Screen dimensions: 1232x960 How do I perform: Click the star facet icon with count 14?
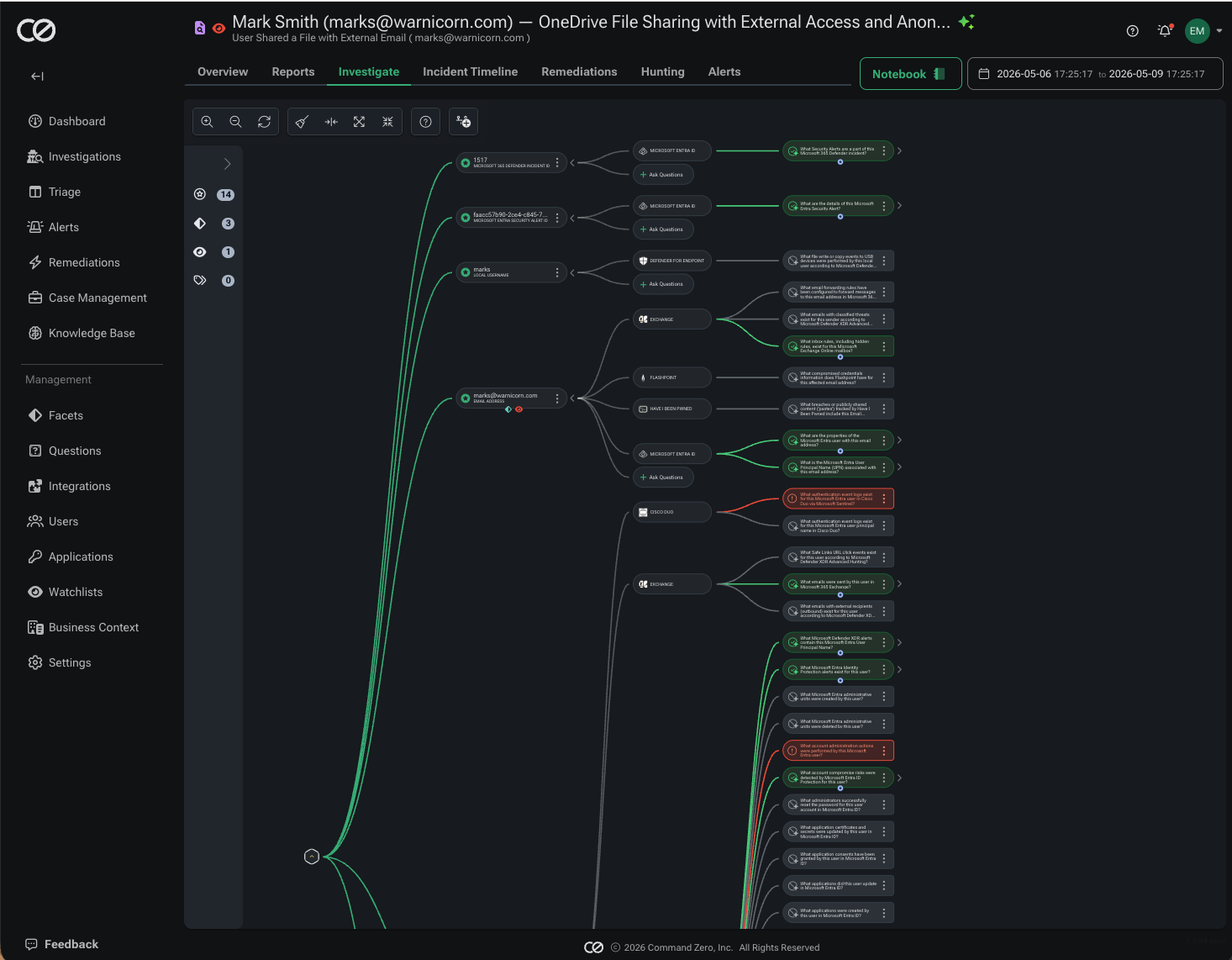tap(200, 194)
